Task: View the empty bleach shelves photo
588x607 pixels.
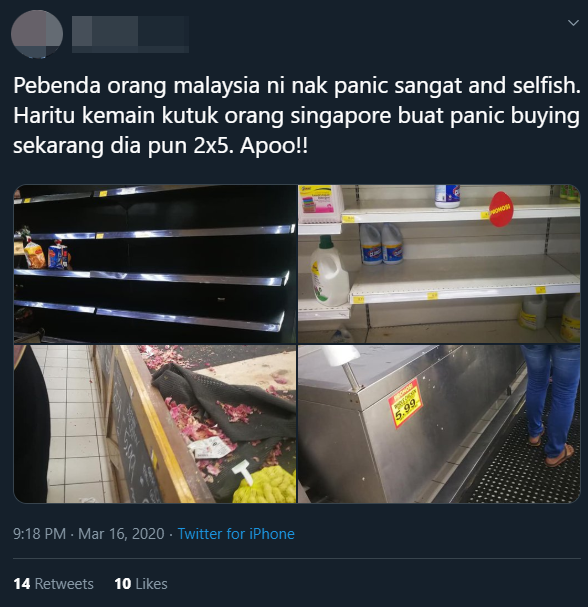Action: tap(439, 264)
